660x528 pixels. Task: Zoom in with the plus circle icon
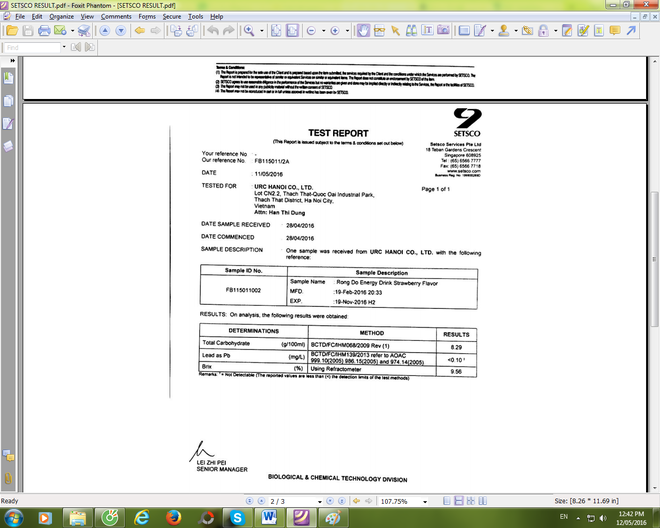pos(335,31)
